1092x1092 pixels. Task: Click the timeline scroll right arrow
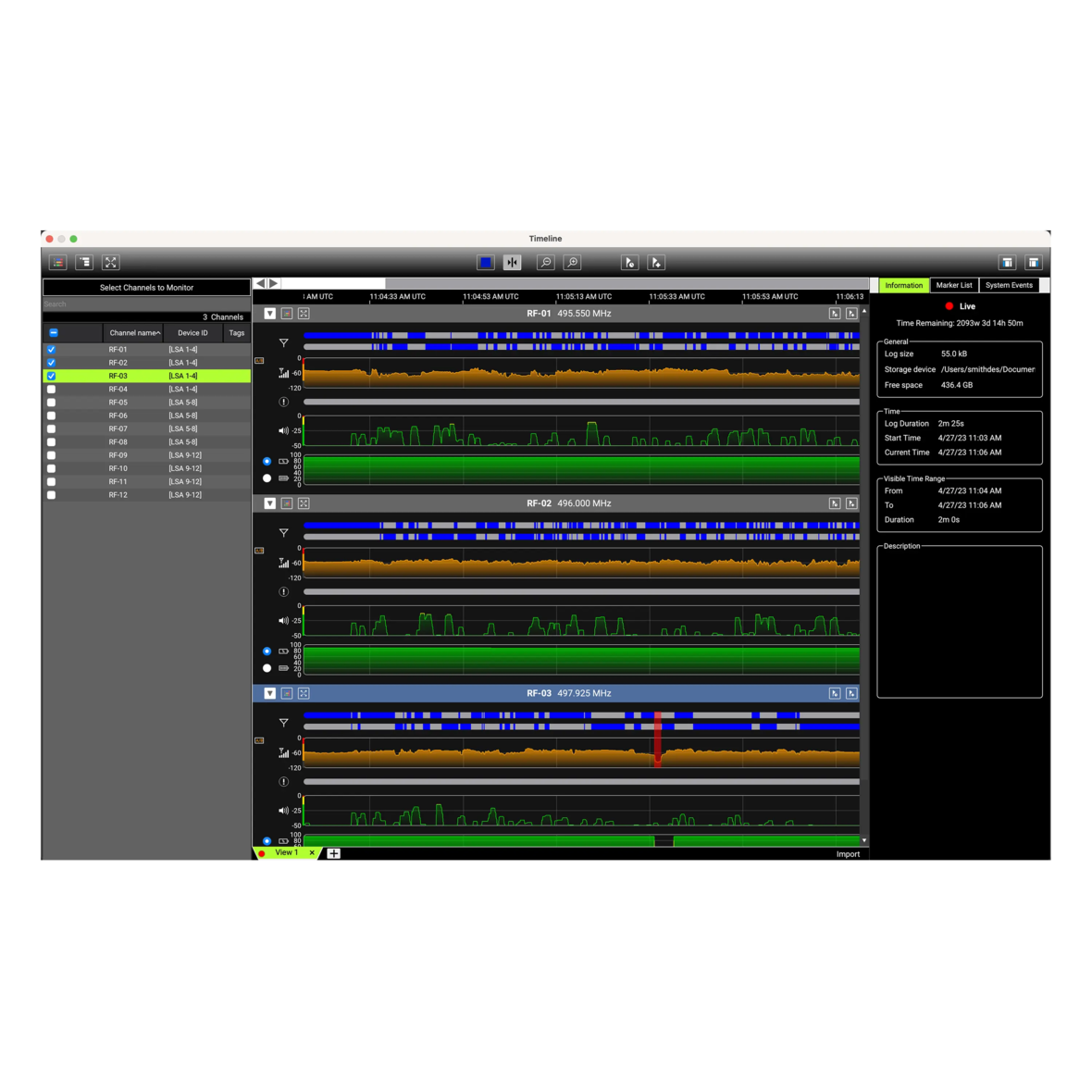[x=274, y=283]
